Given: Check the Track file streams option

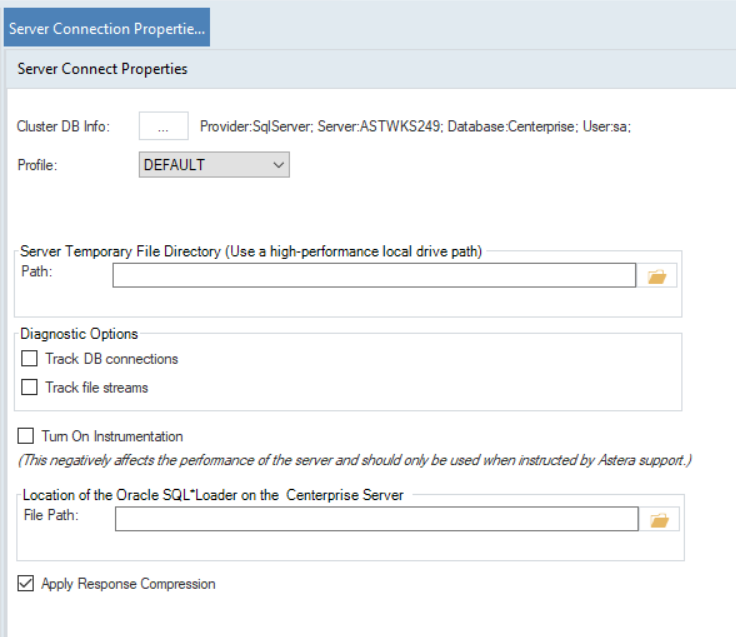Looking at the screenshot, I should point(30,387).
